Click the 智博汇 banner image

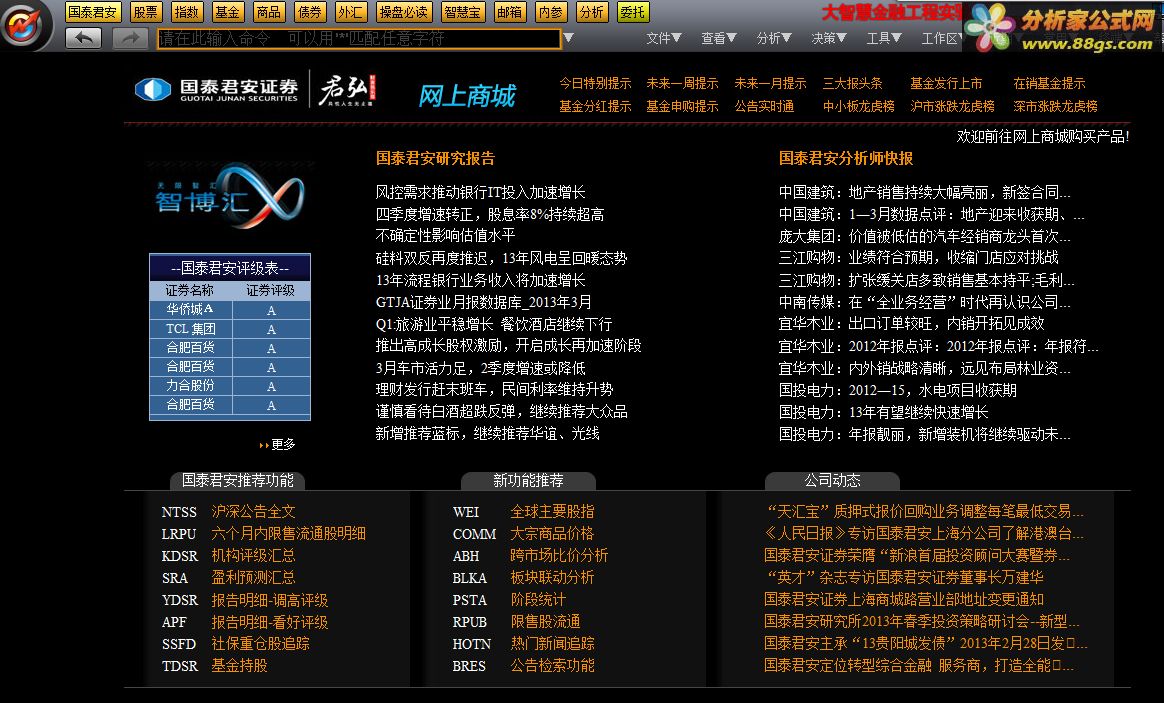[x=230, y=196]
